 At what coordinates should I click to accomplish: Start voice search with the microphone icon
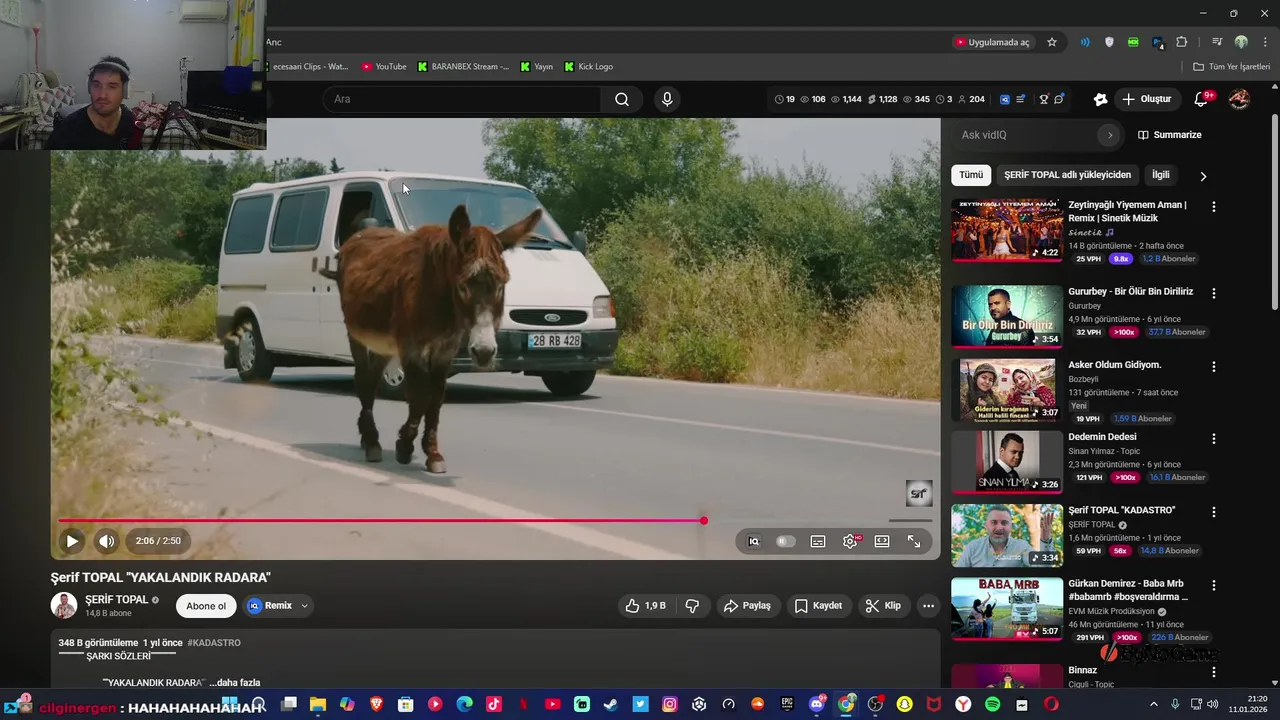point(667,99)
